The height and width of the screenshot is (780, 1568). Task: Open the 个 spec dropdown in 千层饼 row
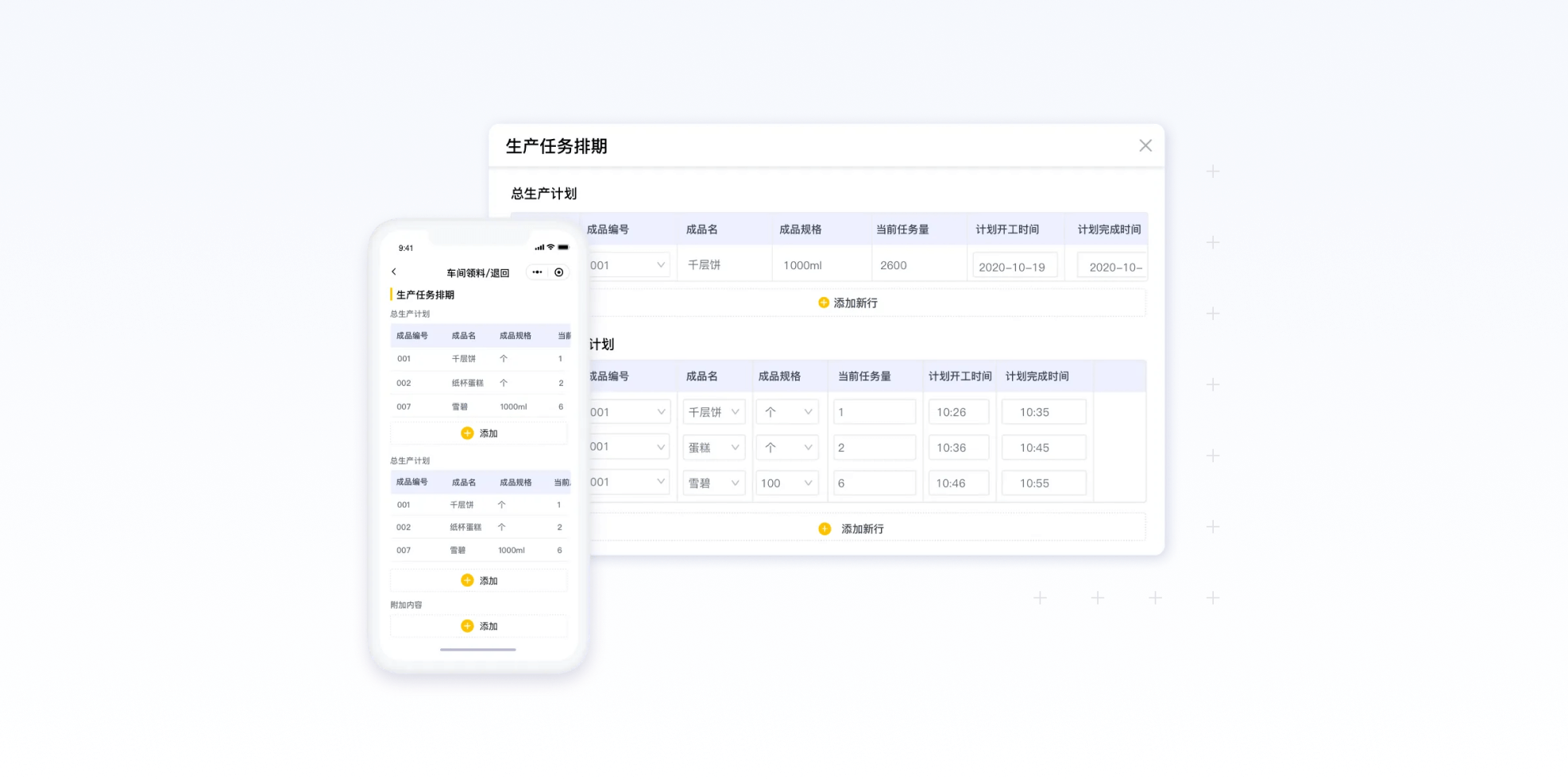point(787,411)
